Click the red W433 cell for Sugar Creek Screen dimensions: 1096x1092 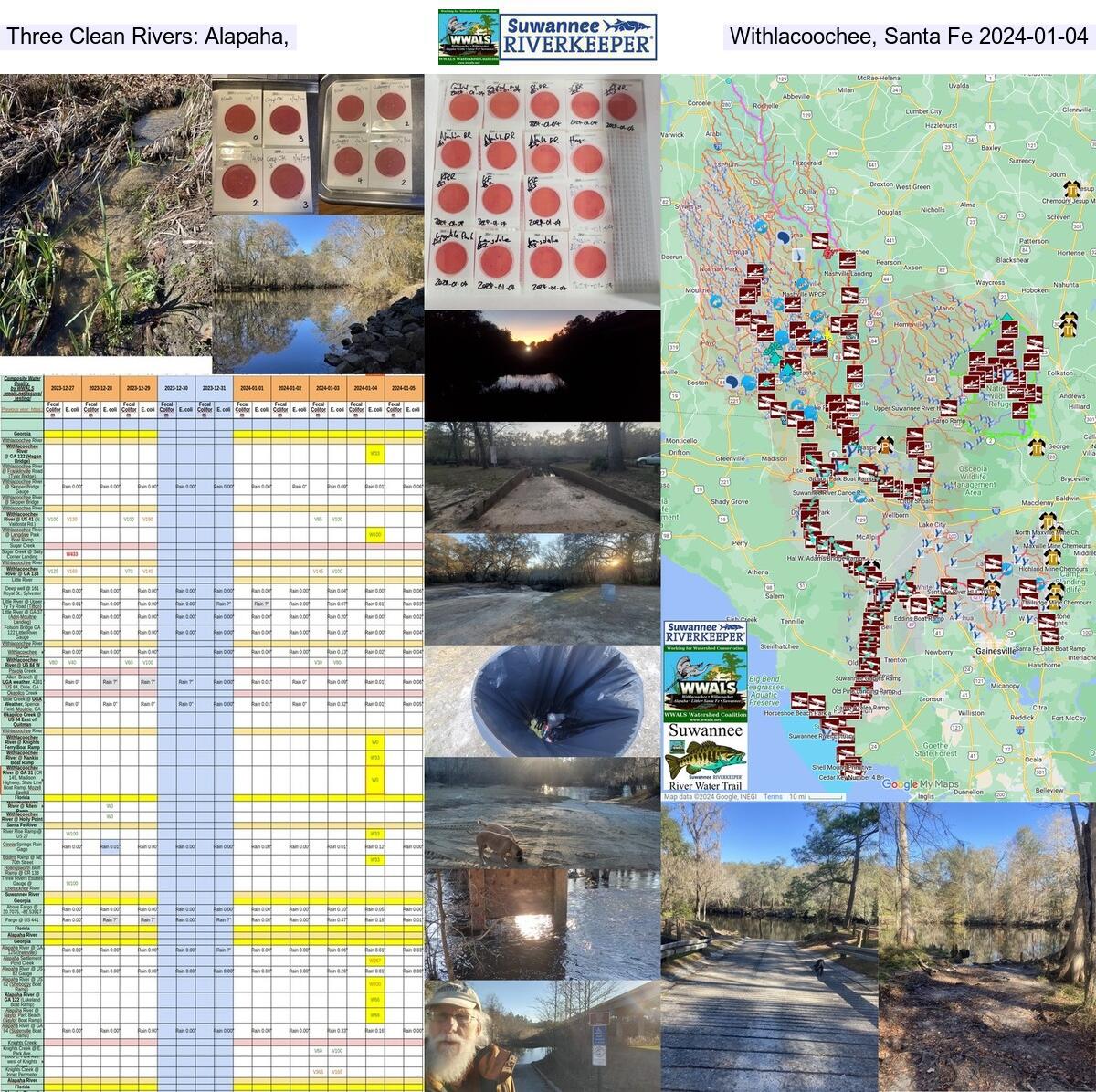coord(71,554)
